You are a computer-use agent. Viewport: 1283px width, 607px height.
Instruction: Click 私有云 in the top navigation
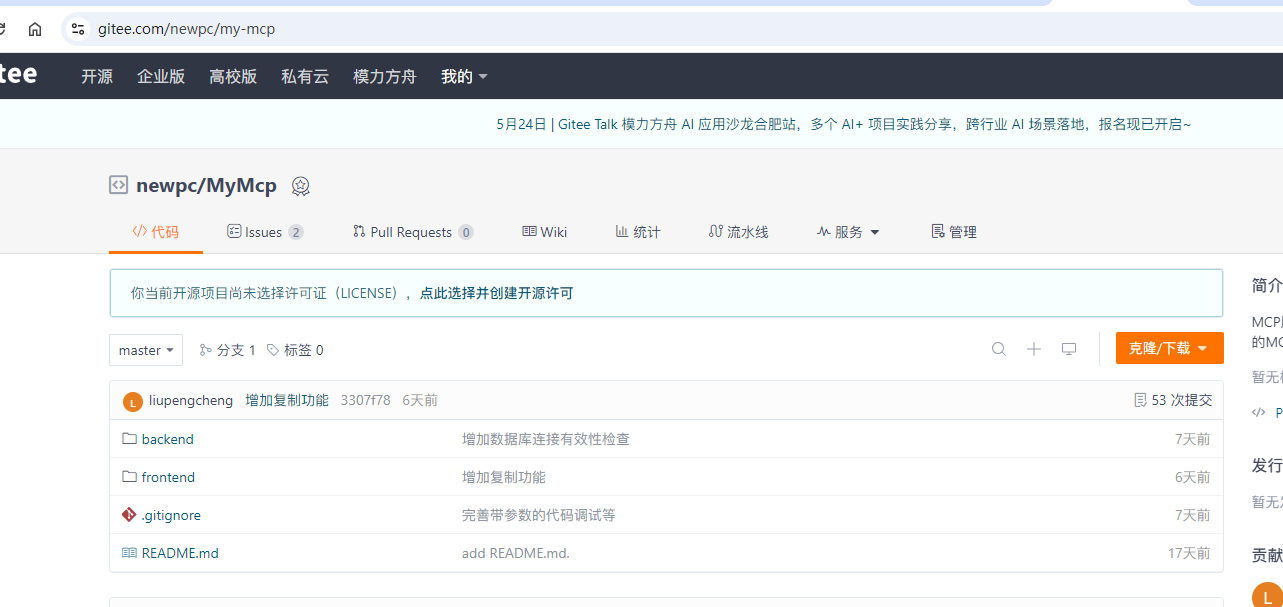click(x=305, y=76)
